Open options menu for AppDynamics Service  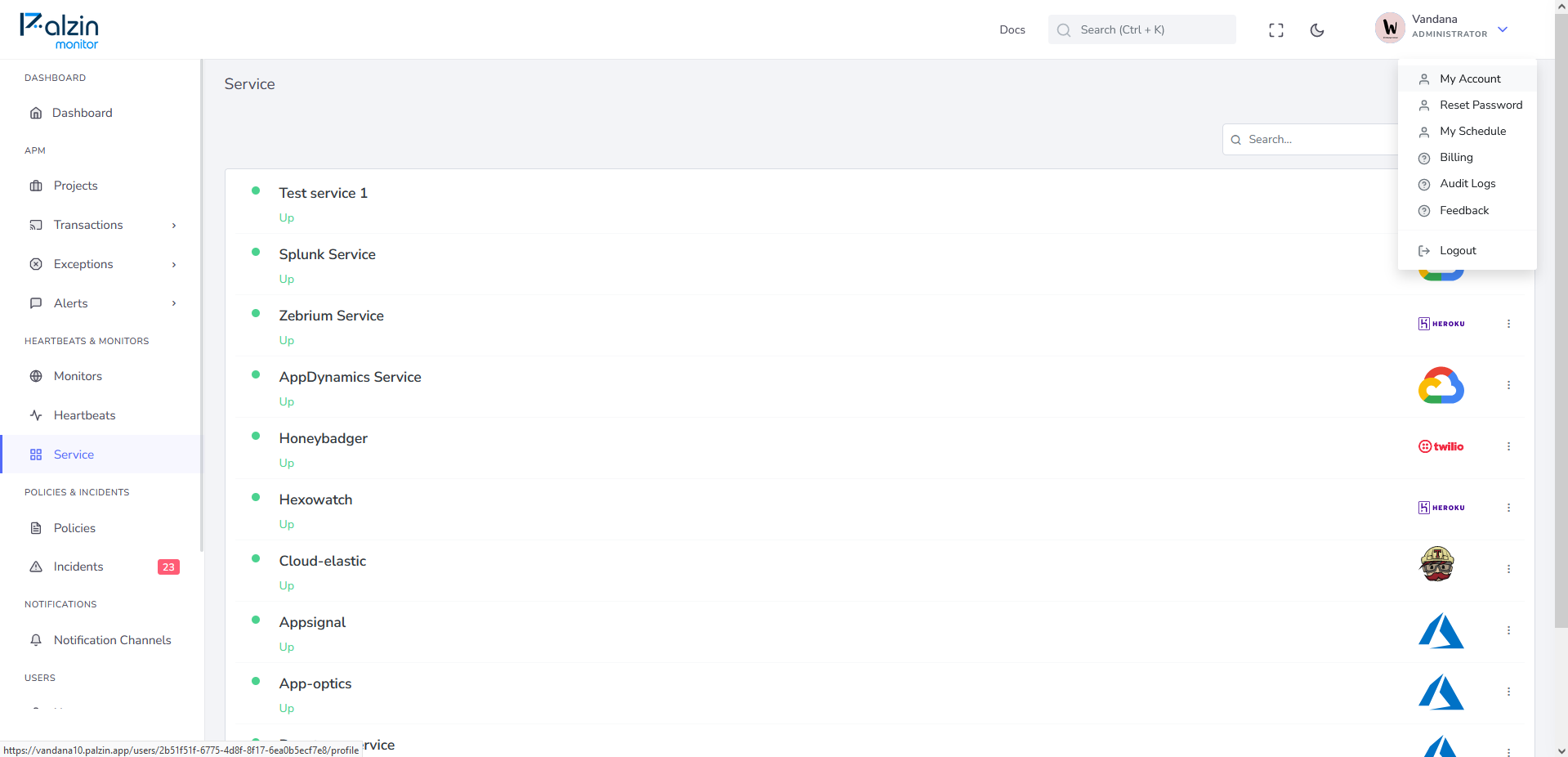coord(1508,385)
